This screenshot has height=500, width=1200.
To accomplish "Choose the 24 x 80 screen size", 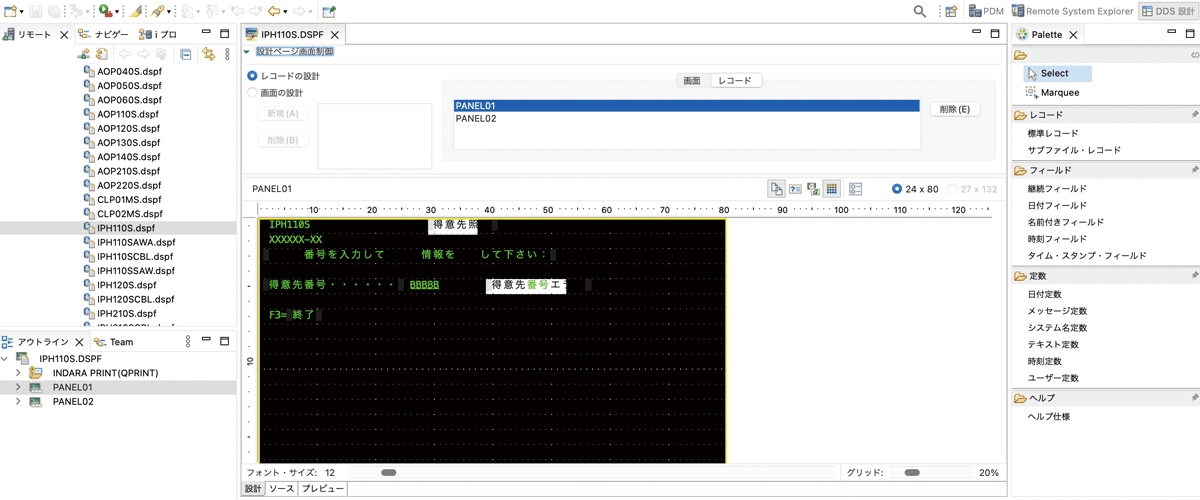I will tap(897, 188).
